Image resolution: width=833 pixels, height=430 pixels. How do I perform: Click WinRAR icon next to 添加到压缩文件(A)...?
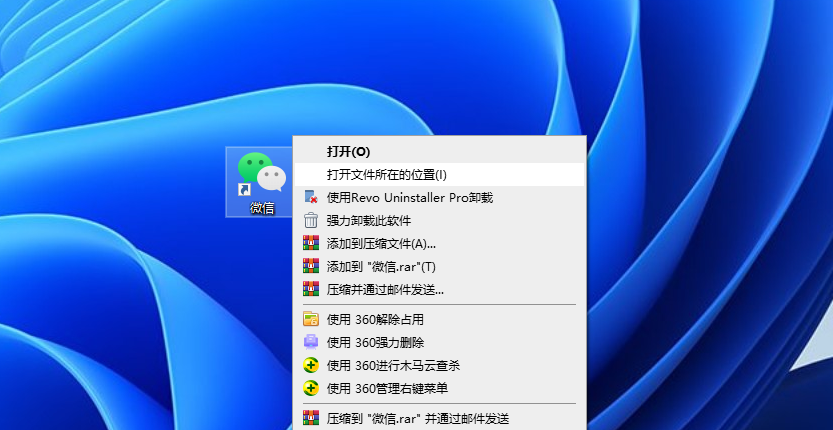(311, 243)
